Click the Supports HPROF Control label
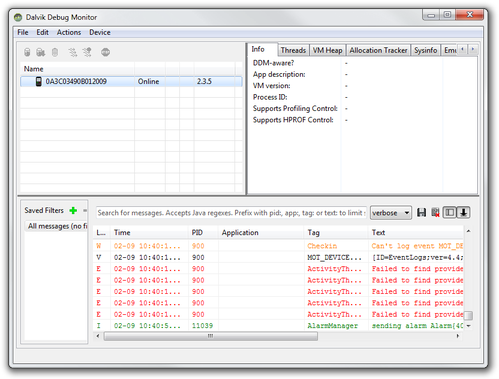499x379 pixels. click(x=293, y=120)
